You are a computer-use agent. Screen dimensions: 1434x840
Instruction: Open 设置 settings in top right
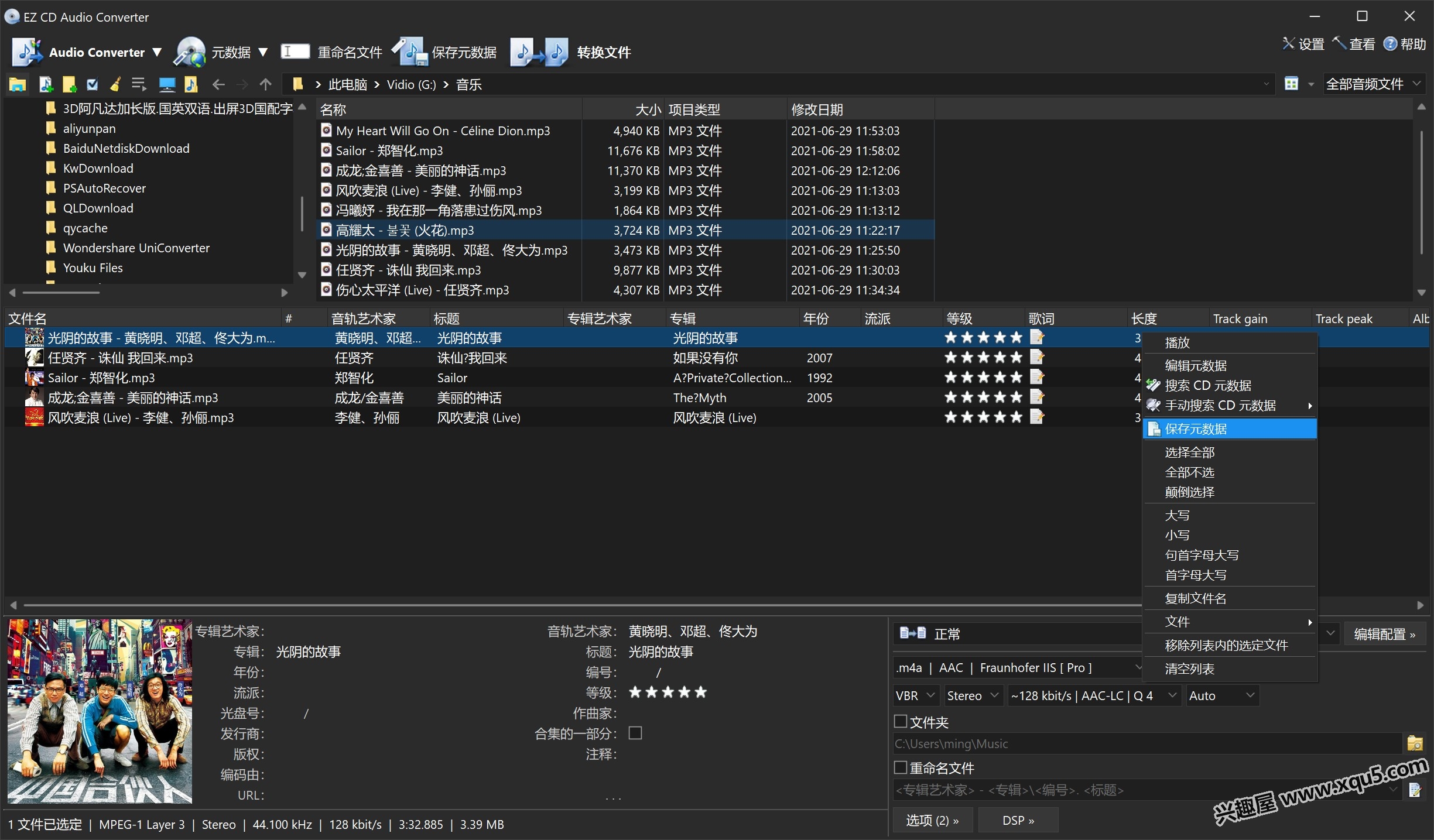click(x=1303, y=44)
